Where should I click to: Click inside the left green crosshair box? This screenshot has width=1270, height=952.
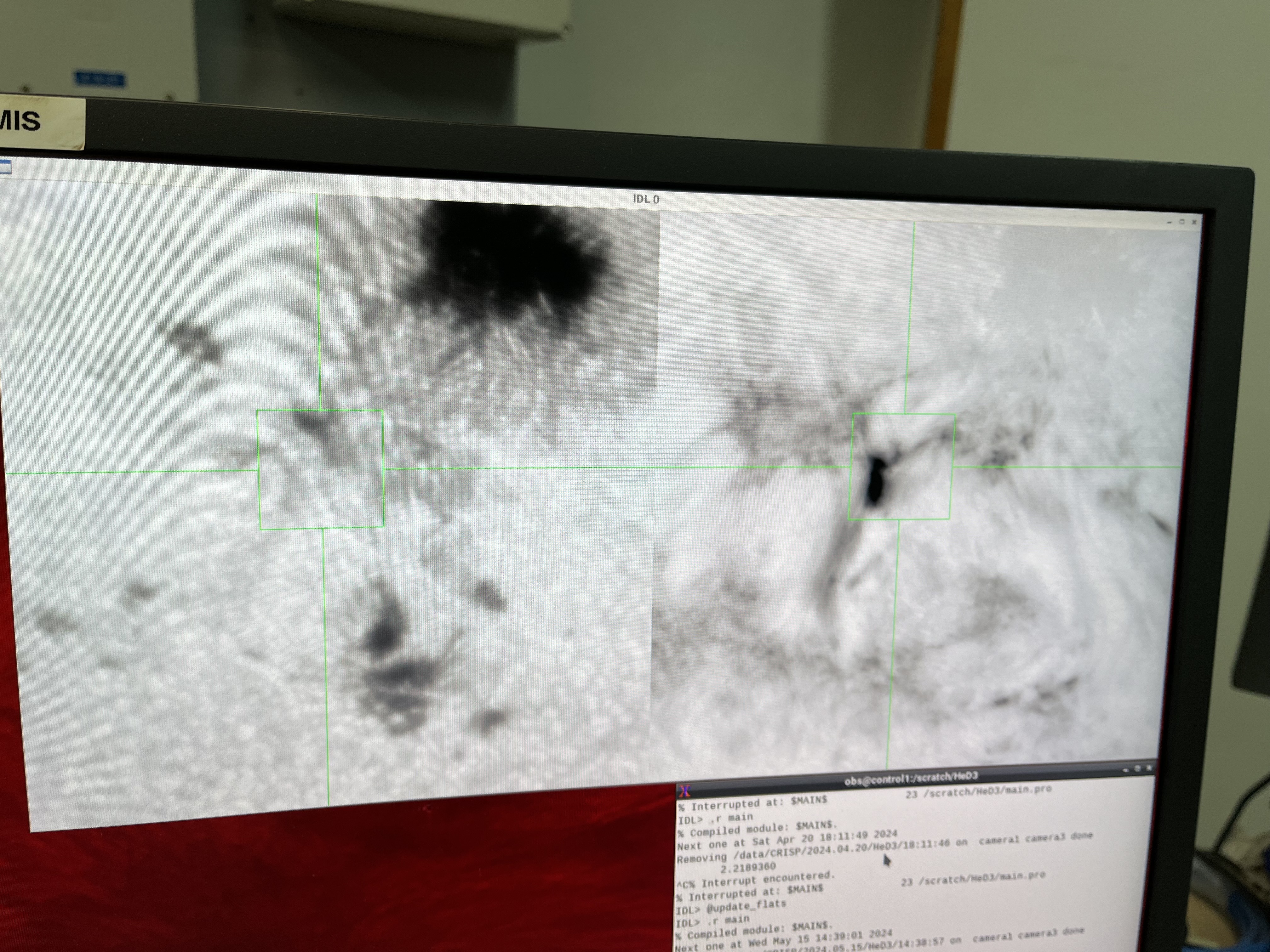pyautogui.click(x=321, y=469)
